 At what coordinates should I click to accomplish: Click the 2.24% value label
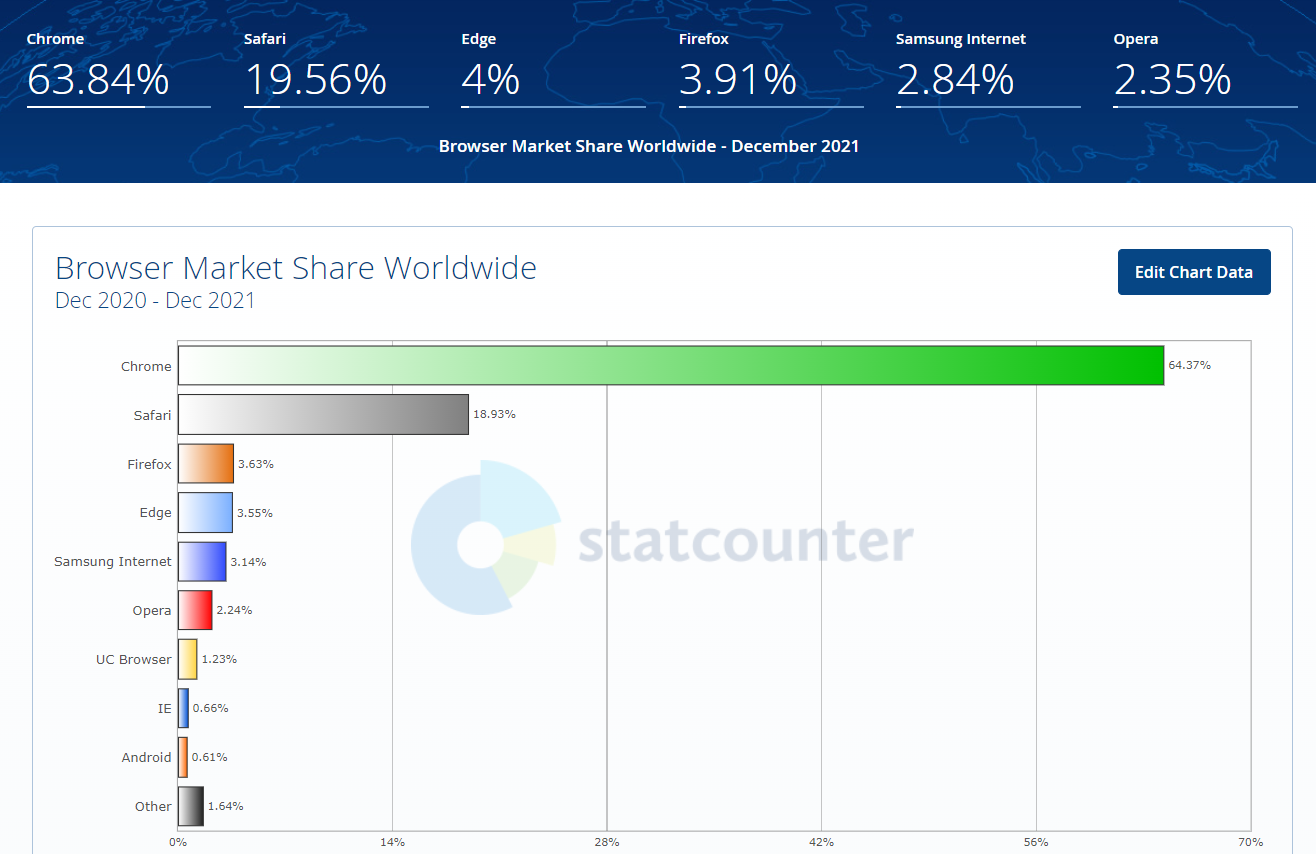234,611
